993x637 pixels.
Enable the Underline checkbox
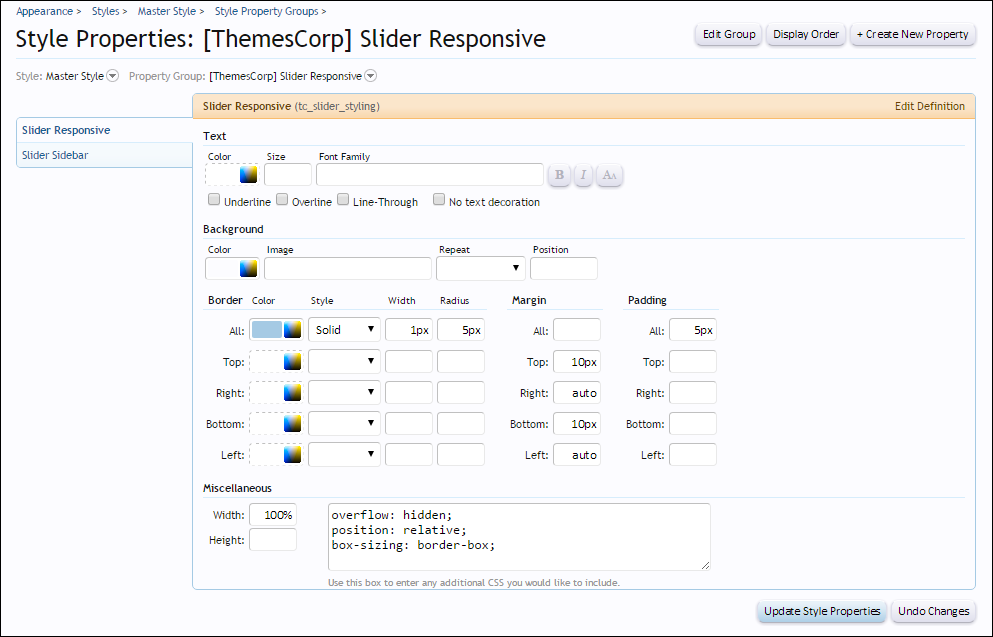click(214, 200)
